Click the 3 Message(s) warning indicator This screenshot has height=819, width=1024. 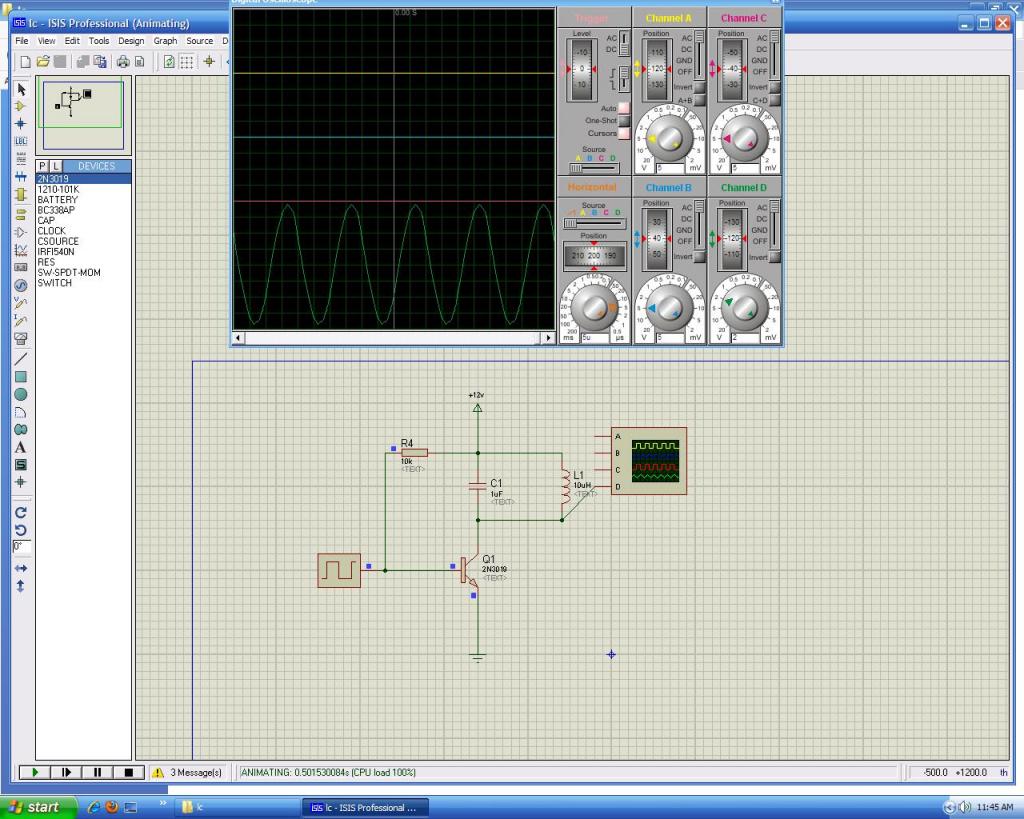(188, 772)
